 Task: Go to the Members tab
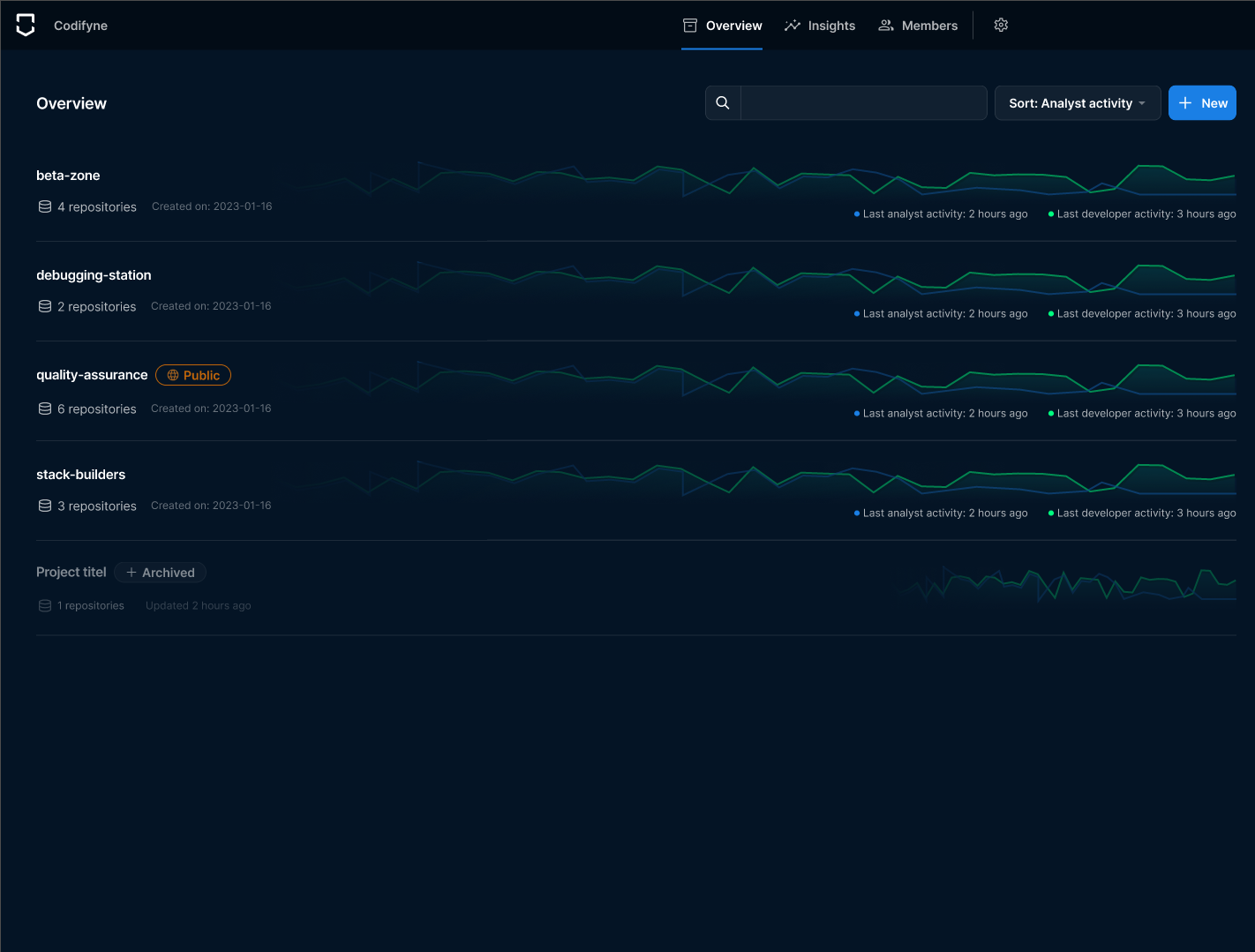click(x=918, y=26)
